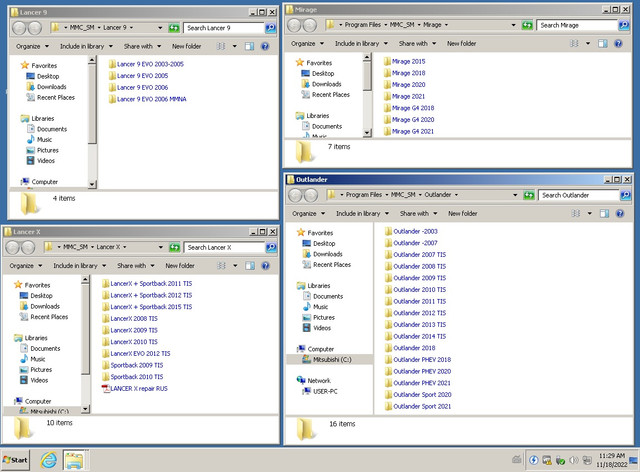Click MMC_SM breadcrumb arrow in Mirage address bar
Screen dimensions: 640x472
pyautogui.click(x=418, y=25)
